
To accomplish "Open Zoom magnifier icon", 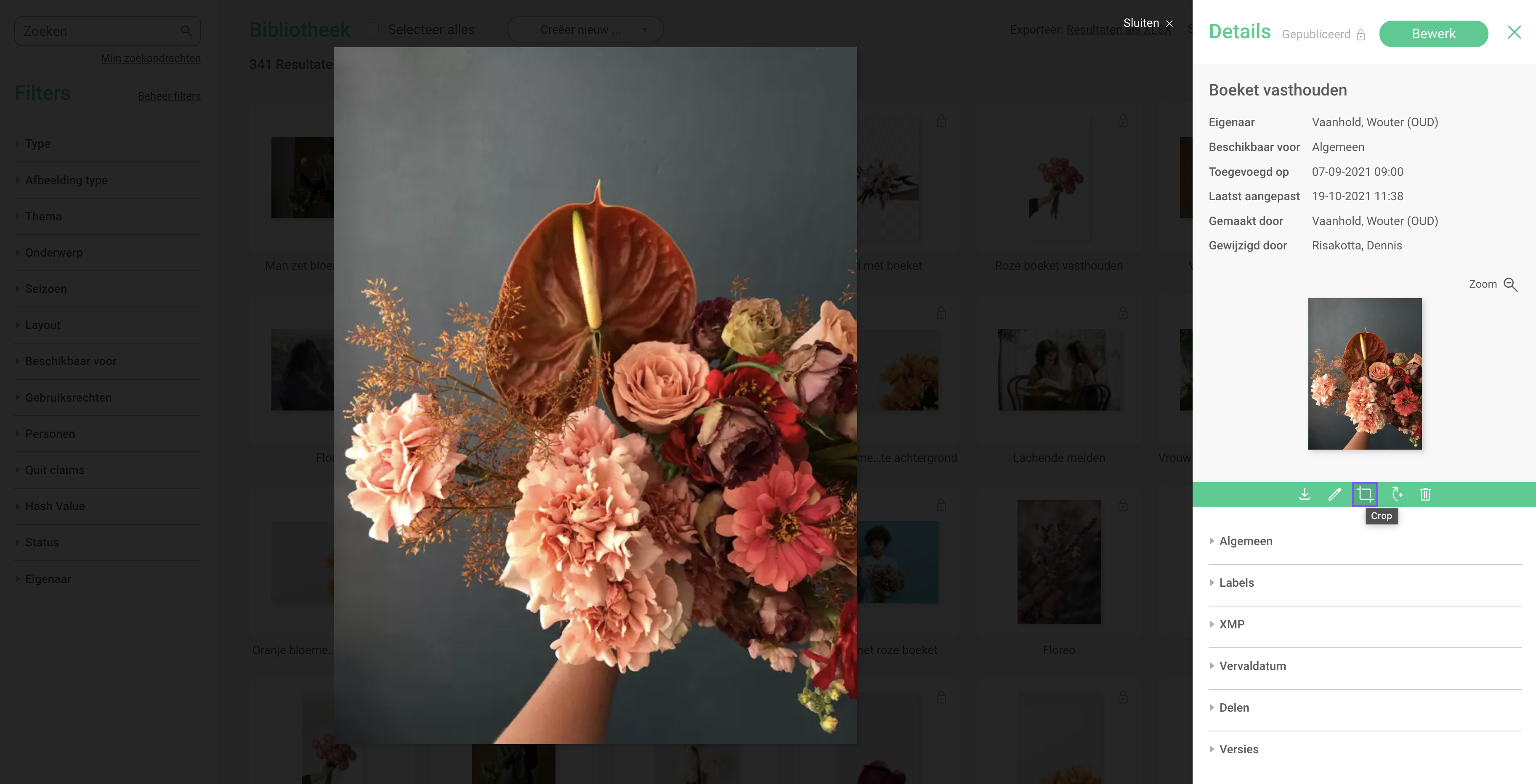I will [x=1510, y=284].
